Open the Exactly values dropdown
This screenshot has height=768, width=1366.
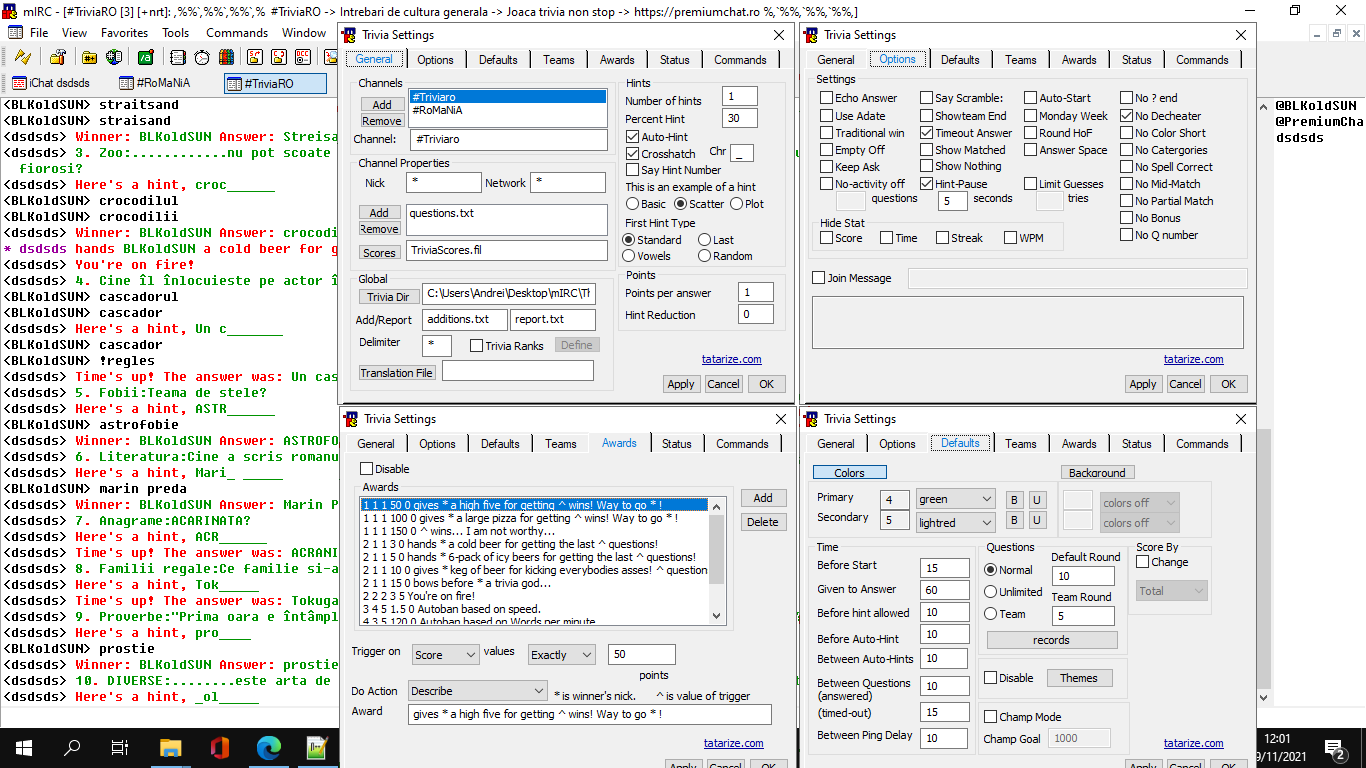click(x=562, y=655)
